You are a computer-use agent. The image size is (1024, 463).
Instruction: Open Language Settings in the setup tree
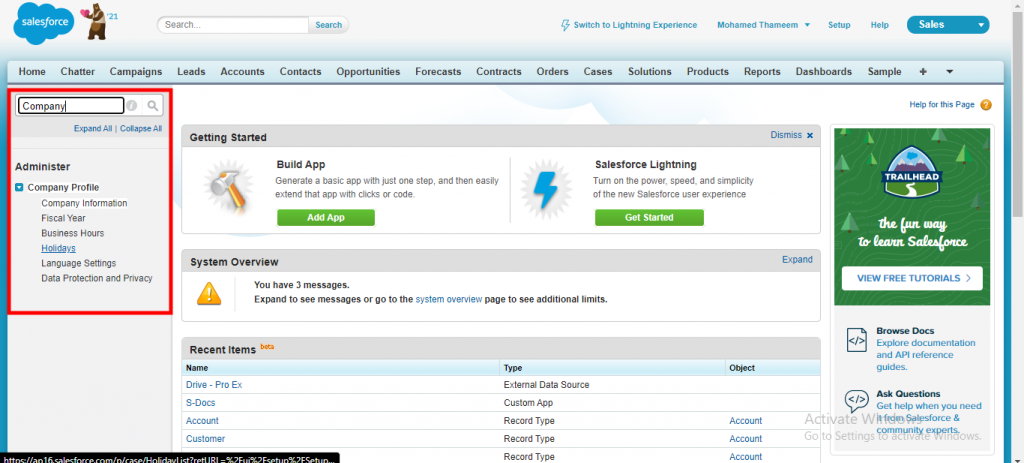click(x=78, y=263)
